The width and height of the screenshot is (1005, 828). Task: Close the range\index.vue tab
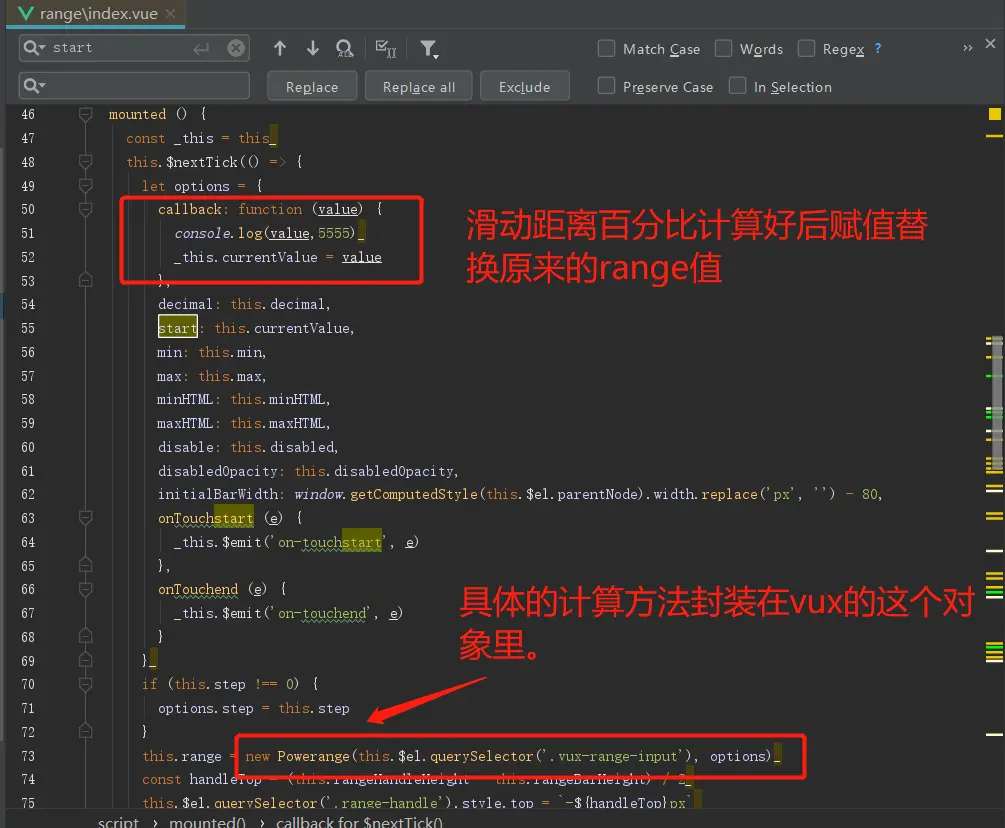pos(170,13)
